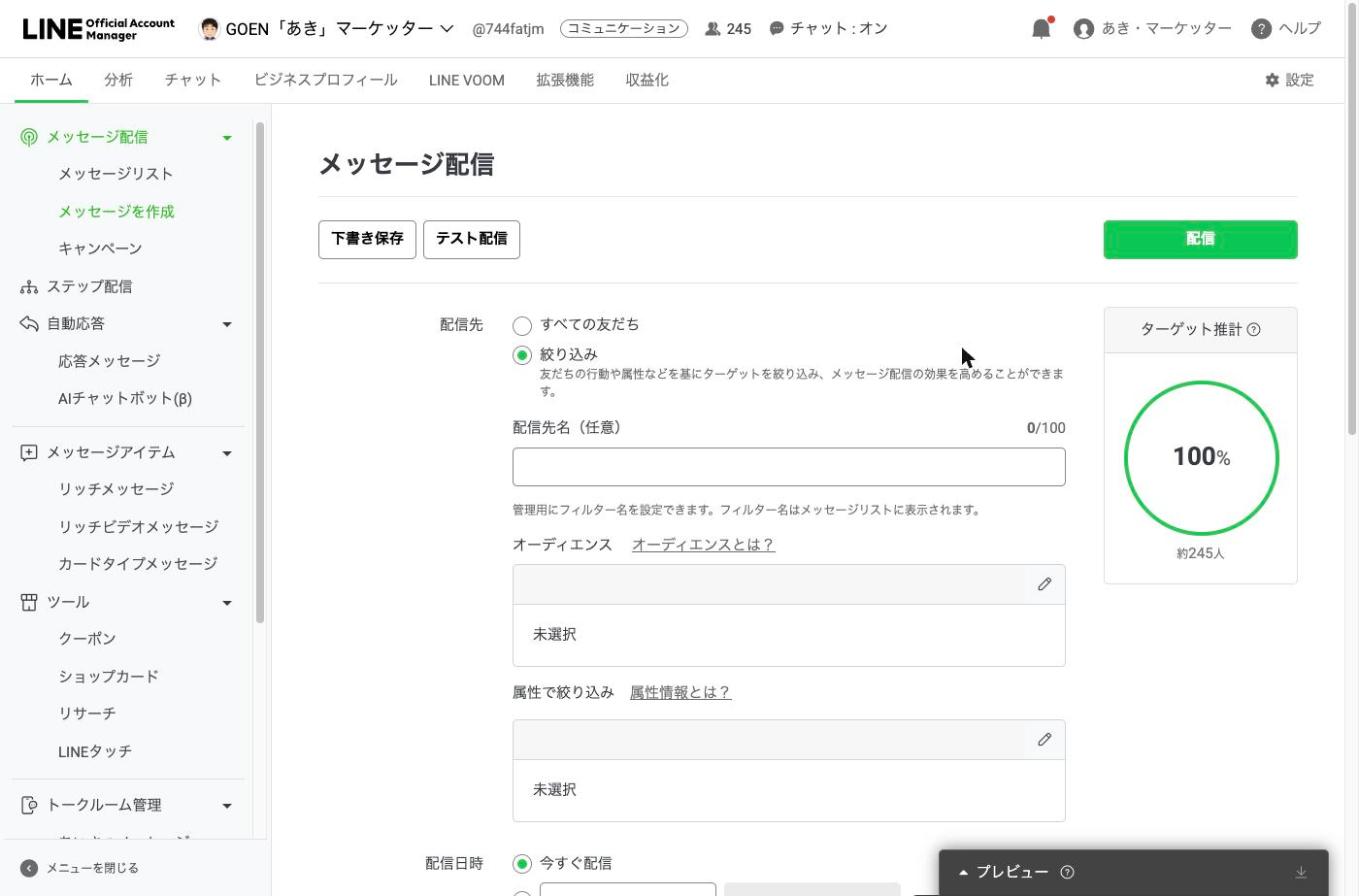Image resolution: width=1359 pixels, height=896 pixels.
Task: Open the ビジネスプロフィール tab
Action: point(325,80)
